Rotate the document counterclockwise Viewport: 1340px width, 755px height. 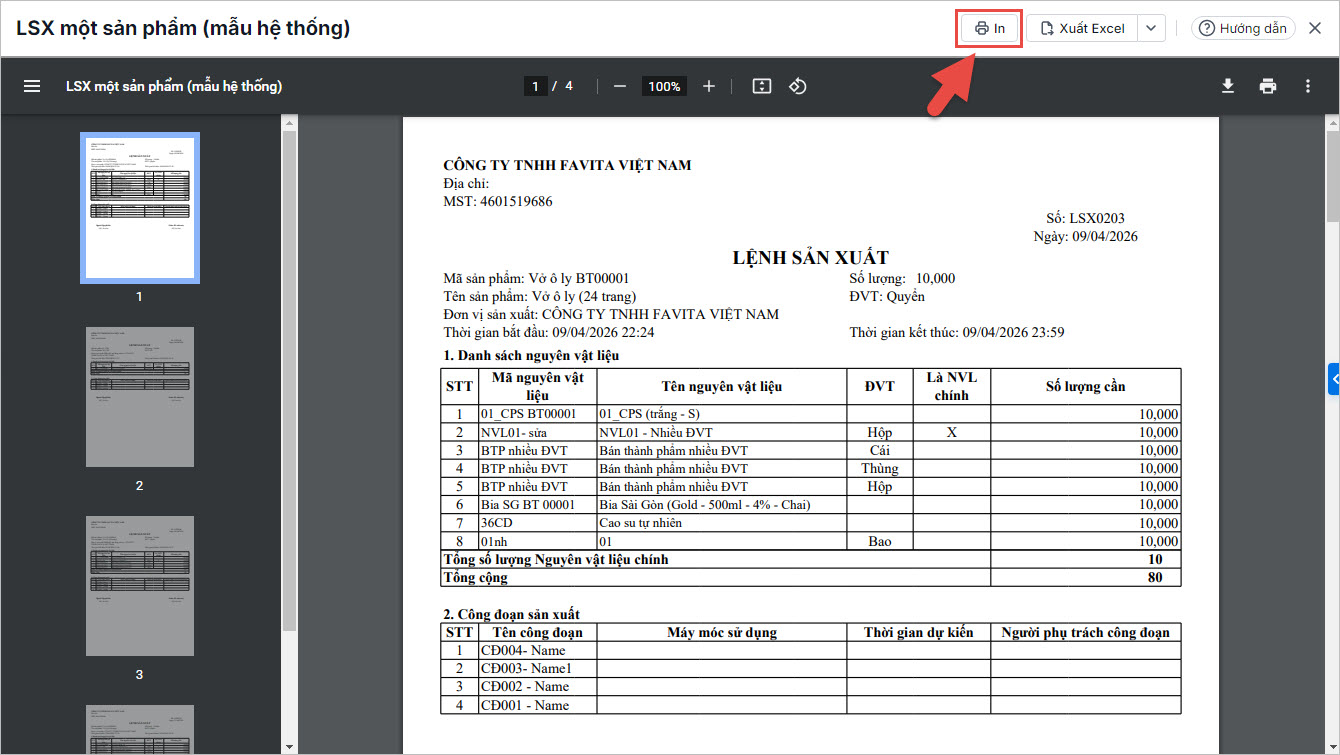coord(797,86)
